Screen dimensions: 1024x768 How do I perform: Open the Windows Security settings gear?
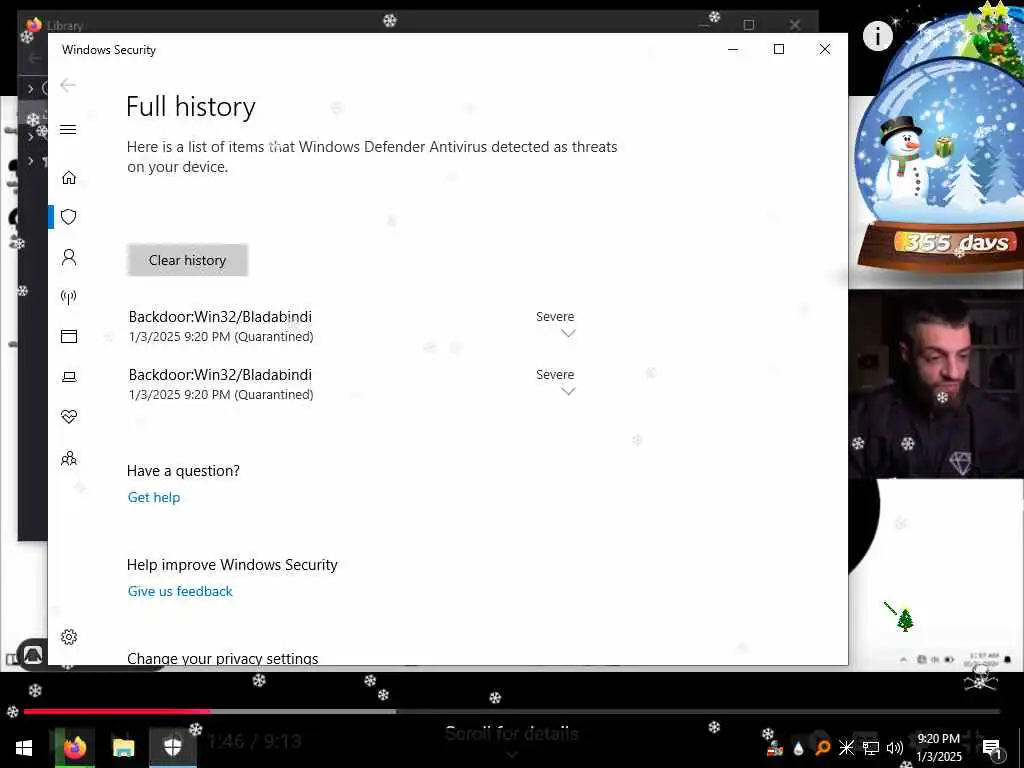tap(69, 637)
